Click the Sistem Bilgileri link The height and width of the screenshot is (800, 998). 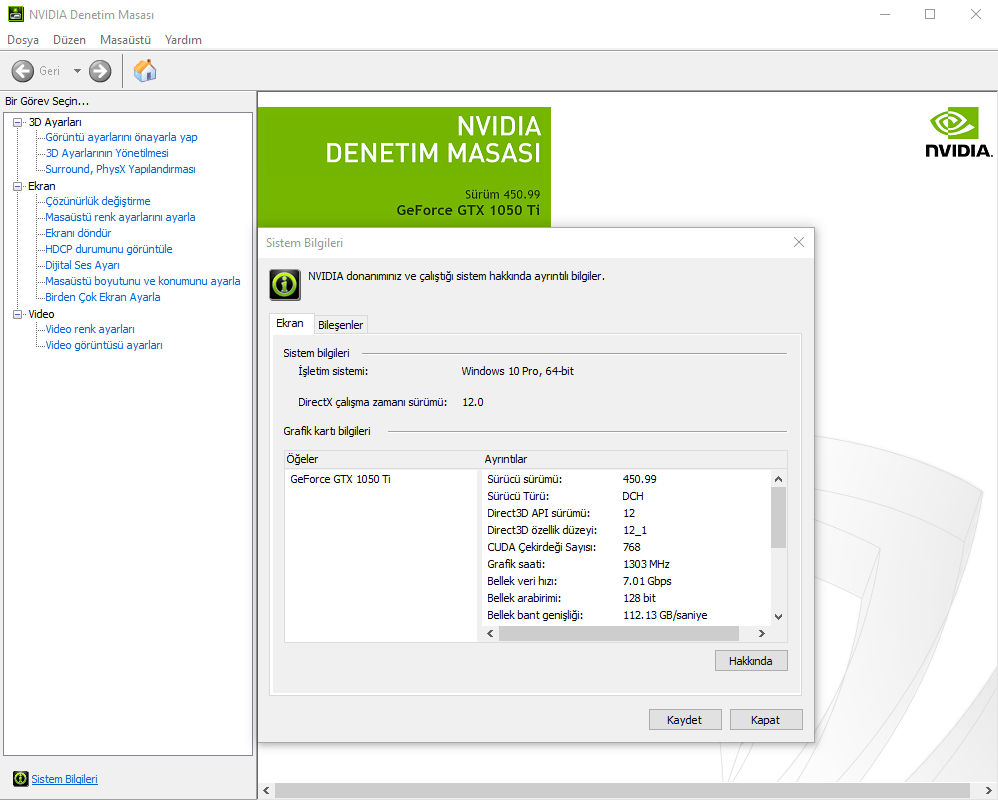tap(64, 779)
